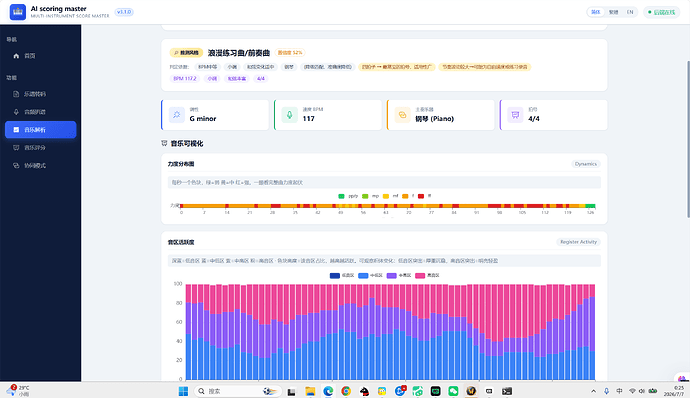
Task: Click the AI scoring master logo icon
Action: [x=18, y=12]
